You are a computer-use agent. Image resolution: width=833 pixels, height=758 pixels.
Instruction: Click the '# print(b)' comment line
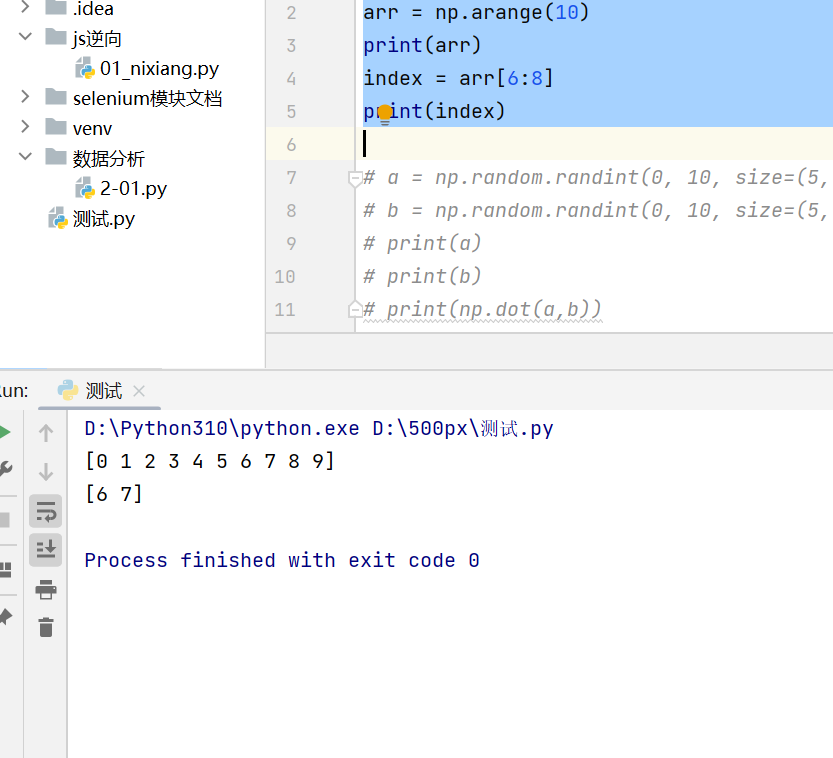pyautogui.click(x=422, y=276)
